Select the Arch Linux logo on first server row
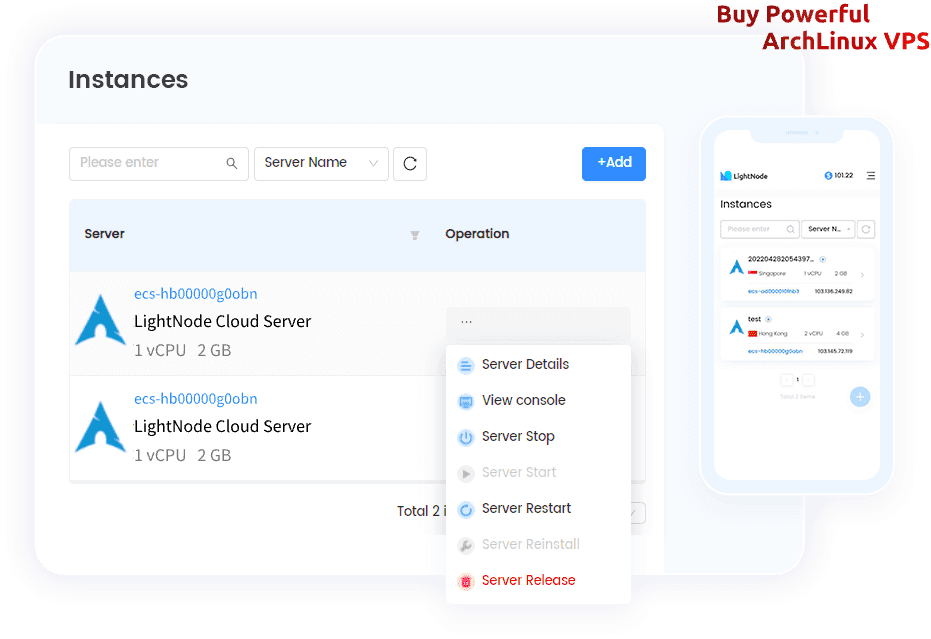Image resolution: width=931 pixels, height=639 pixels. pyautogui.click(x=101, y=323)
